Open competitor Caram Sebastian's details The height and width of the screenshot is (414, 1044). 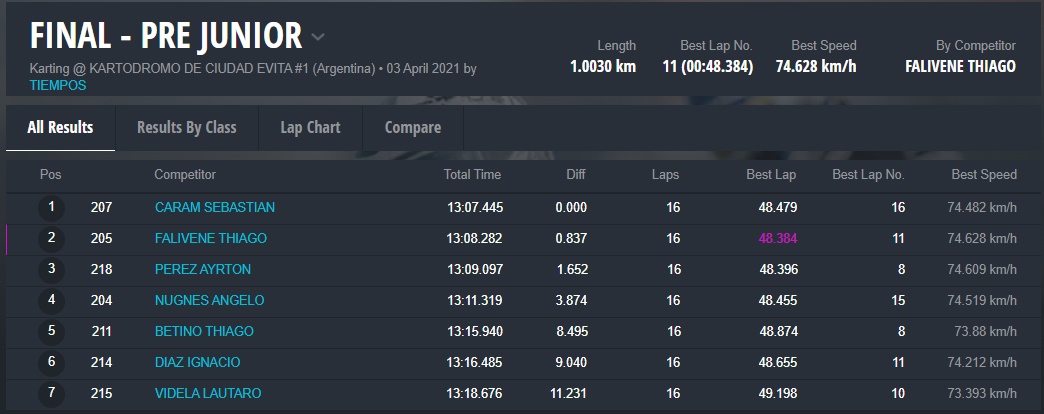(215, 207)
